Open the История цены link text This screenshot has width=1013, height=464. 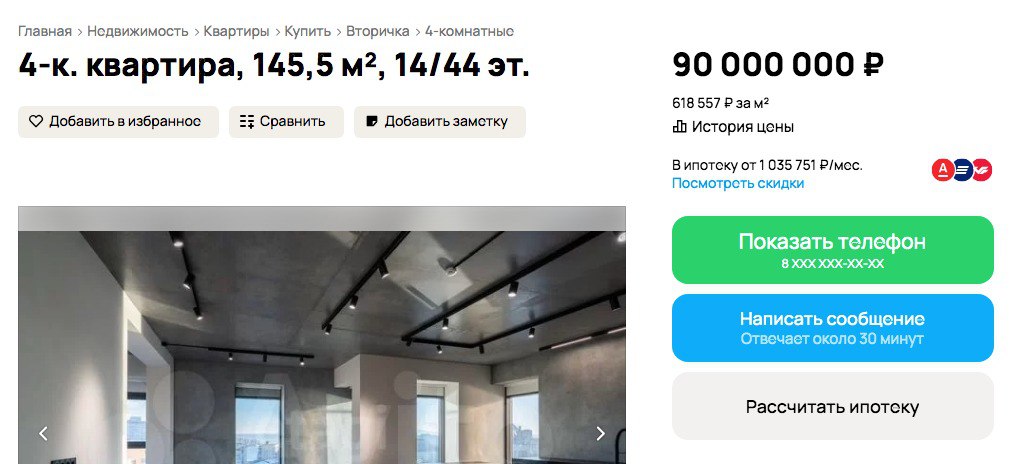pos(743,127)
